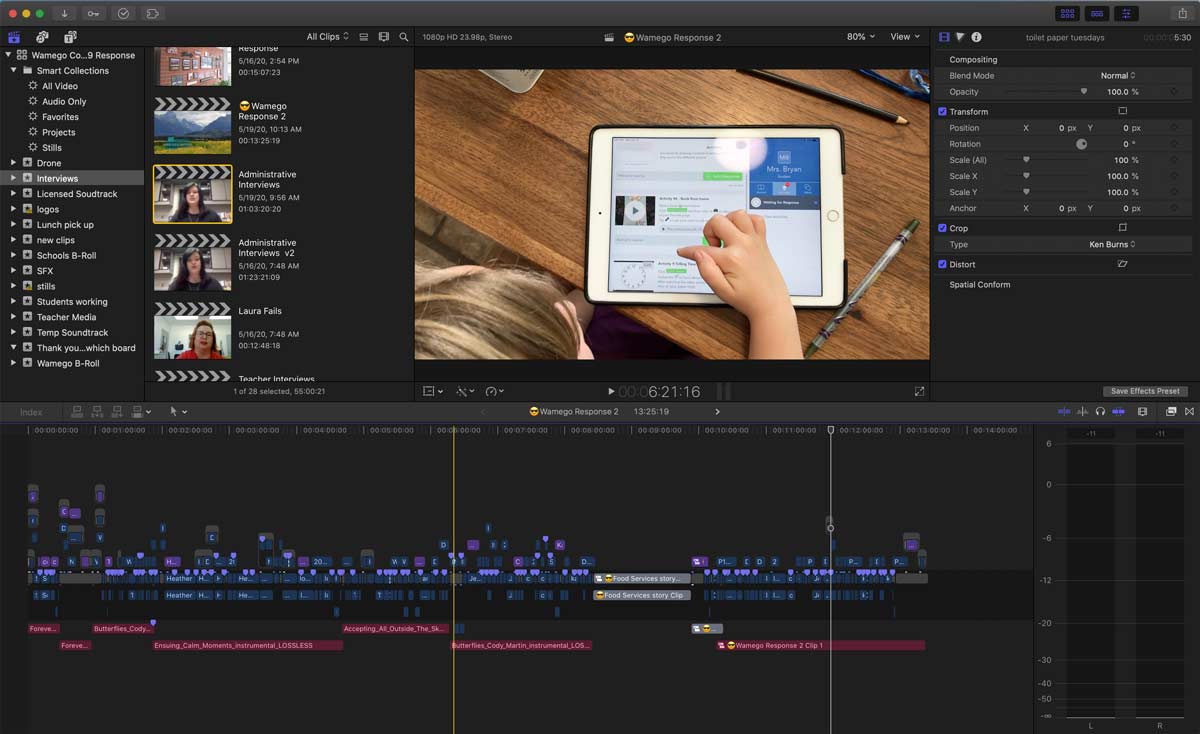Screen dimensions: 1200x734
Task: Open the timeline Index panel
Action: click(31, 412)
